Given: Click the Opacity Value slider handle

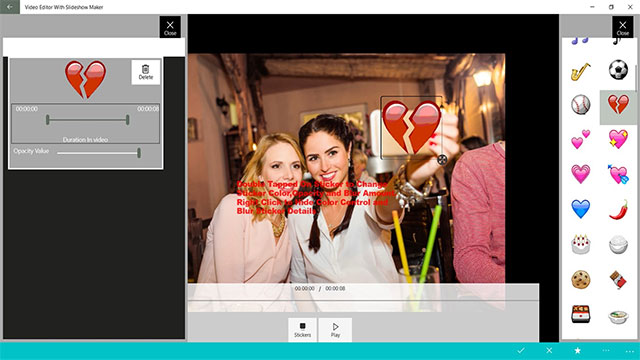Looking at the screenshot, I should point(139,153).
